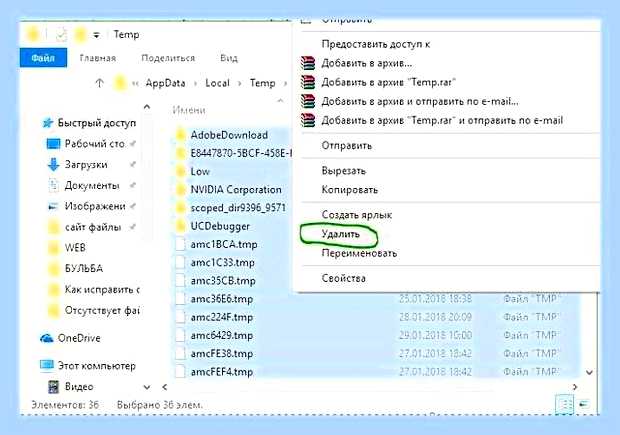Choose Создать ярлык from the context menu
The width and height of the screenshot is (620, 435).
[357, 215]
